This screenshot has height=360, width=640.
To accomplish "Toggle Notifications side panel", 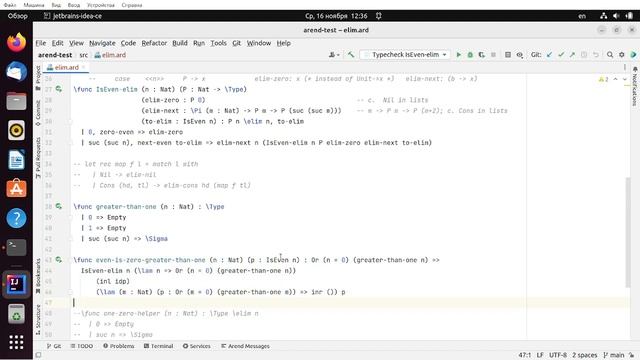I will [635, 87].
